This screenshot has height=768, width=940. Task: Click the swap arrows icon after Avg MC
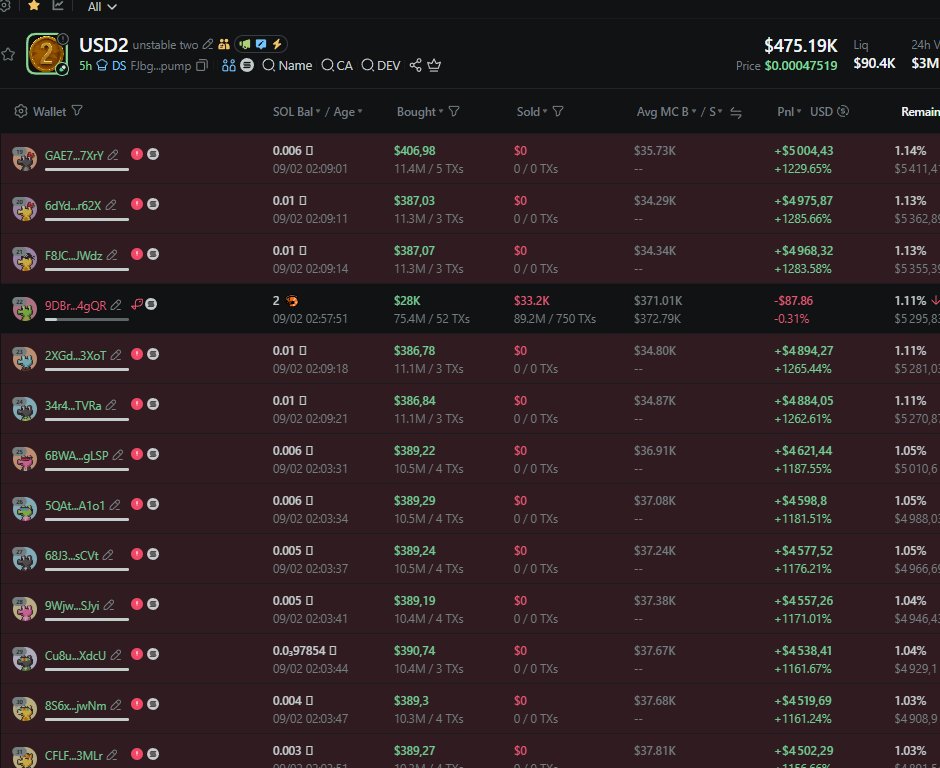[736, 113]
